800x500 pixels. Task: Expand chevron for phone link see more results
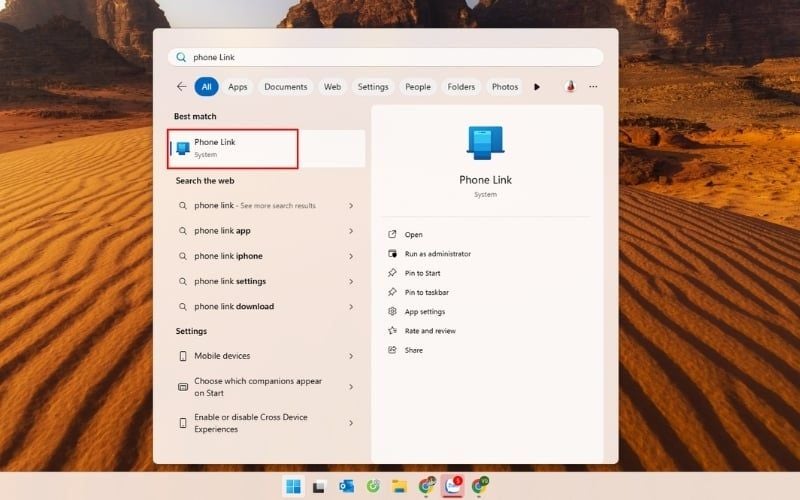(351, 206)
